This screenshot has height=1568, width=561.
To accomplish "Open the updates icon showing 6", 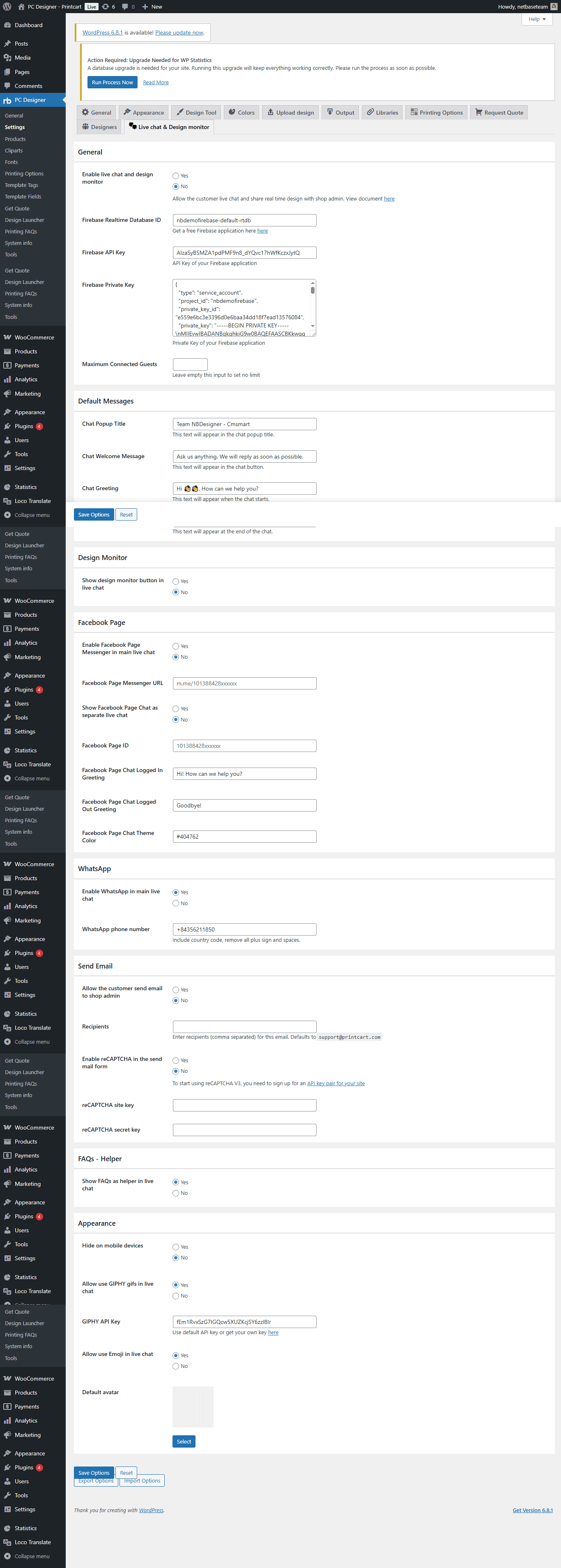I will [x=105, y=7].
